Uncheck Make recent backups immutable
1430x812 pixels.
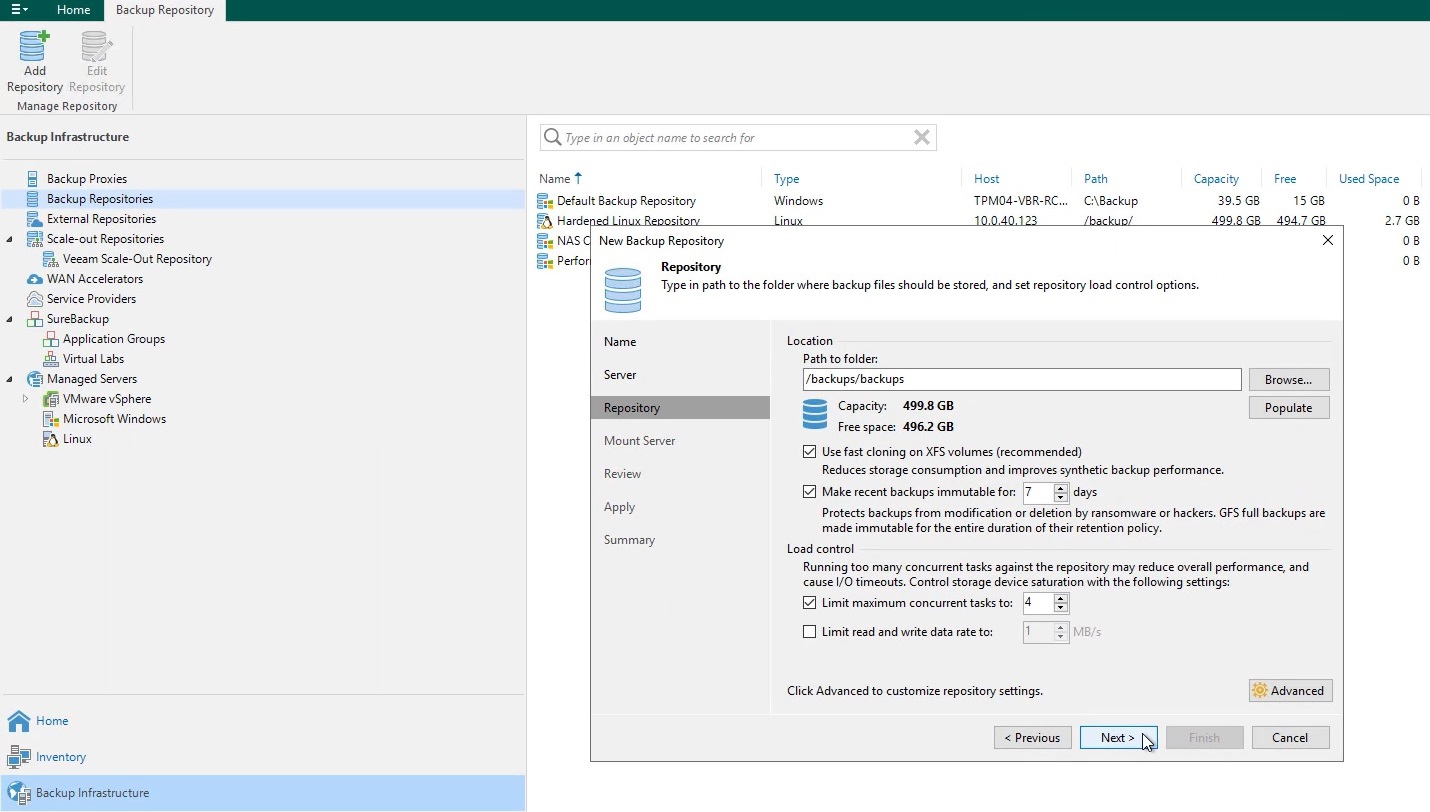pyautogui.click(x=810, y=492)
